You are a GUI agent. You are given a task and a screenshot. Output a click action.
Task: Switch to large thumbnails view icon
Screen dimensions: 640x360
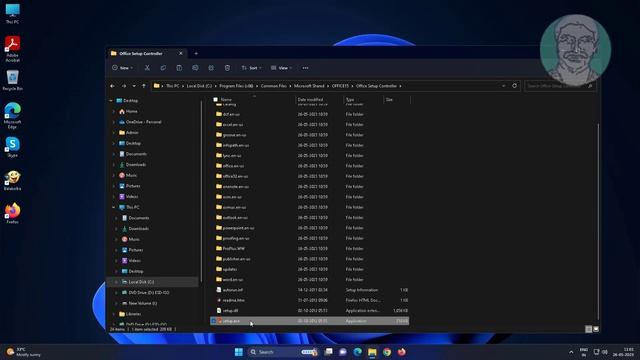pos(596,329)
